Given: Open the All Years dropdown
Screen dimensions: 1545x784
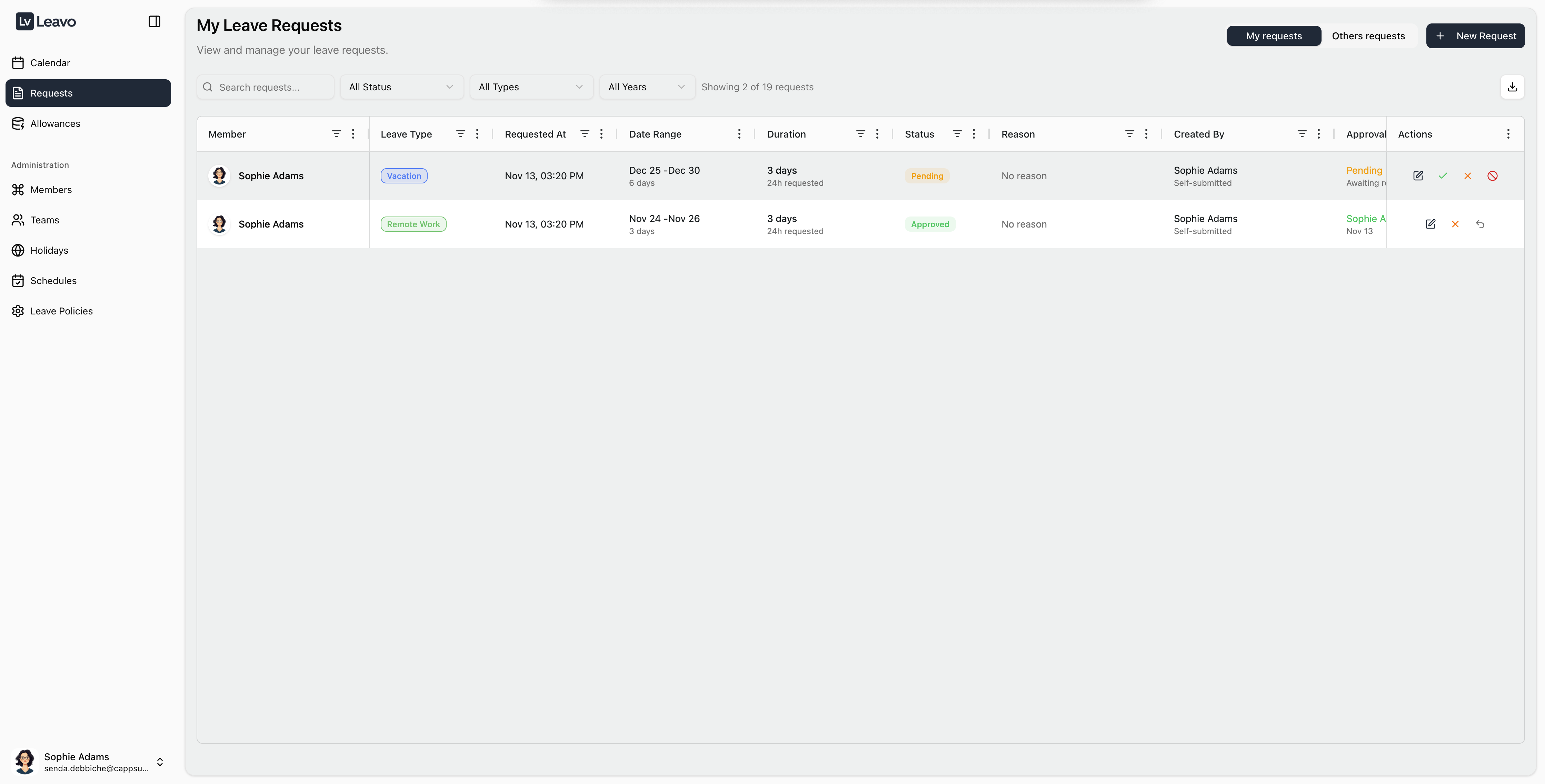Looking at the screenshot, I should click(647, 87).
